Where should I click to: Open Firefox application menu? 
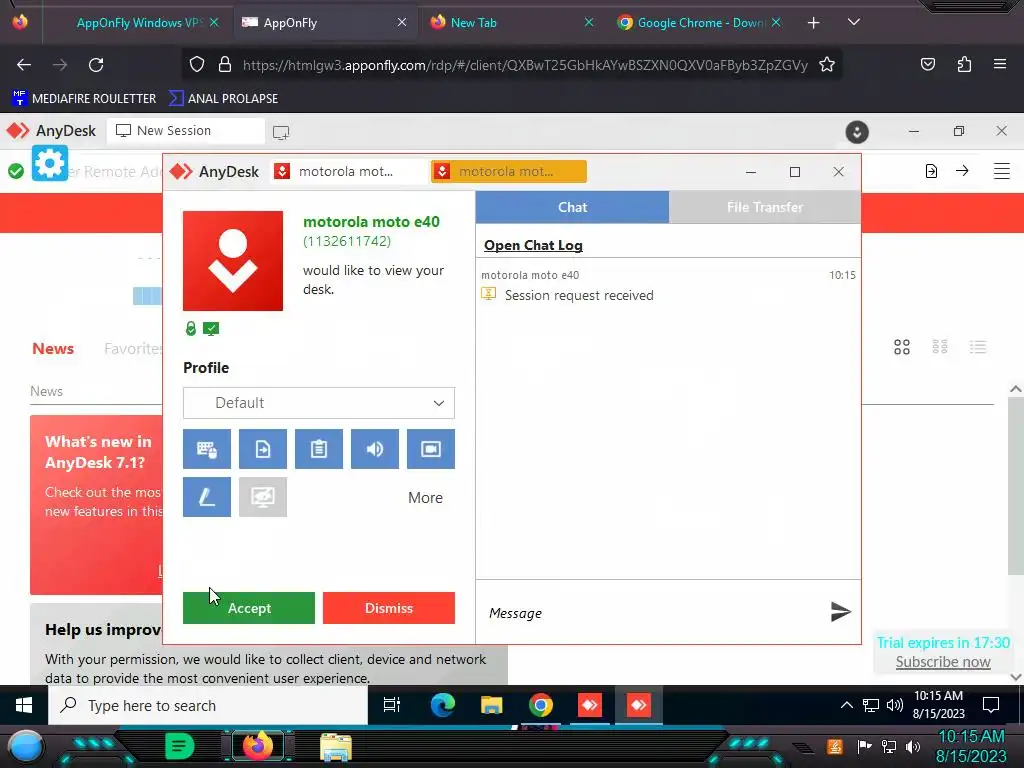(x=1000, y=64)
